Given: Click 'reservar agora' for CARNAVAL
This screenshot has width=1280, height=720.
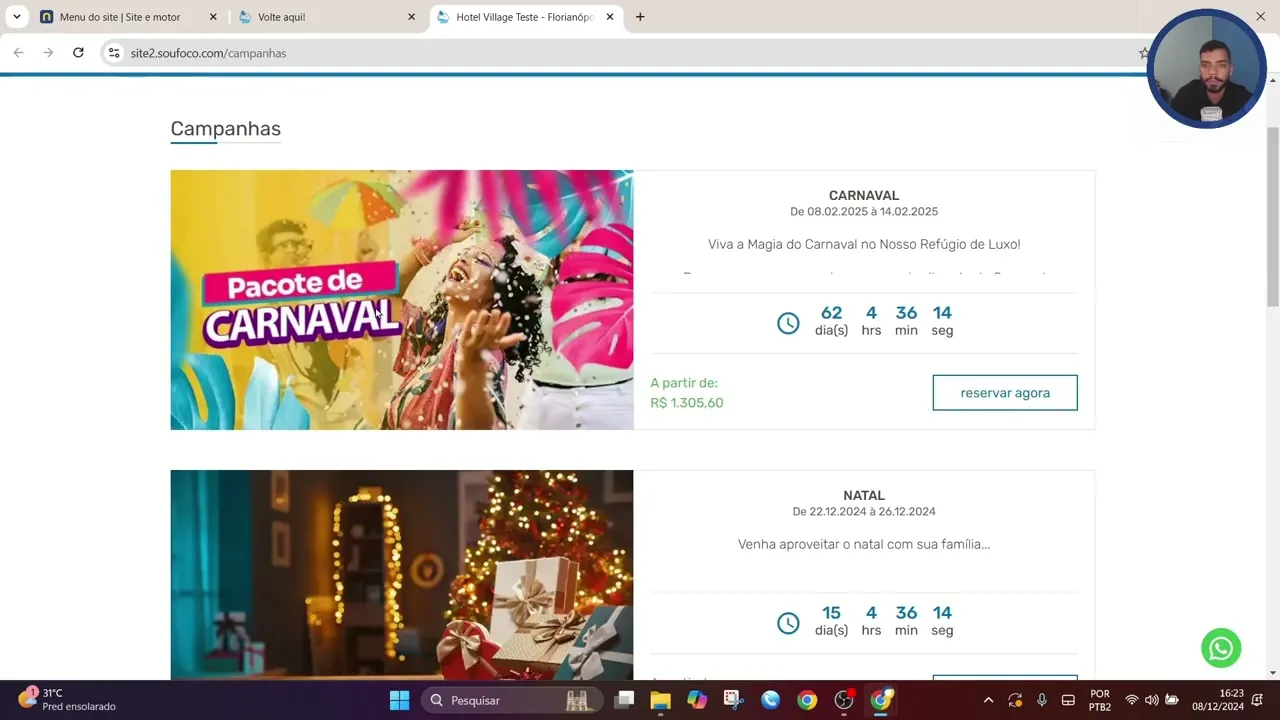Looking at the screenshot, I should (x=1005, y=393).
